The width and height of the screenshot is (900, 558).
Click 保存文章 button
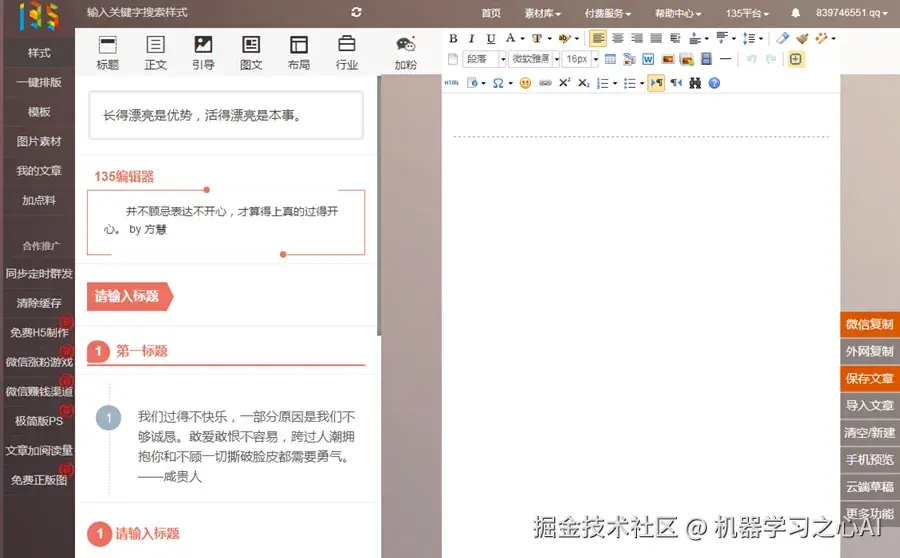click(x=870, y=378)
